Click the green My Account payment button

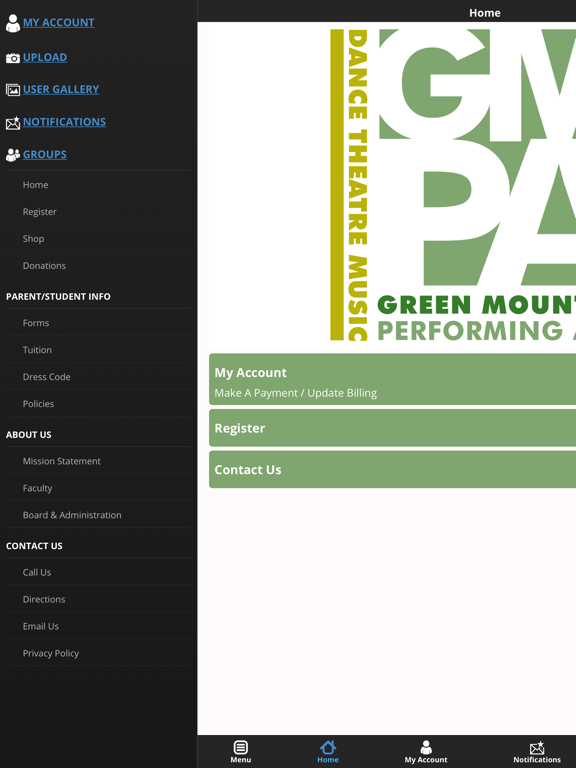click(392, 379)
